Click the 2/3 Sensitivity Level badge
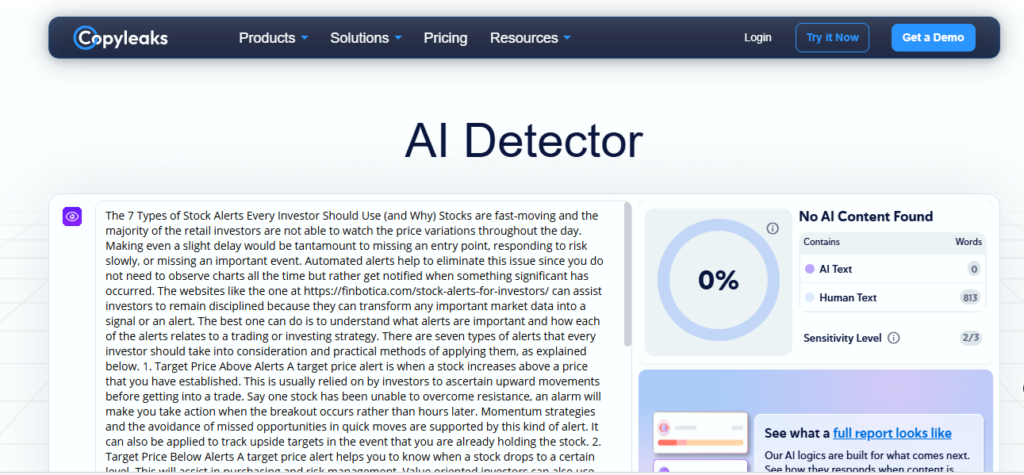The width and height of the screenshot is (1024, 475). click(971, 338)
